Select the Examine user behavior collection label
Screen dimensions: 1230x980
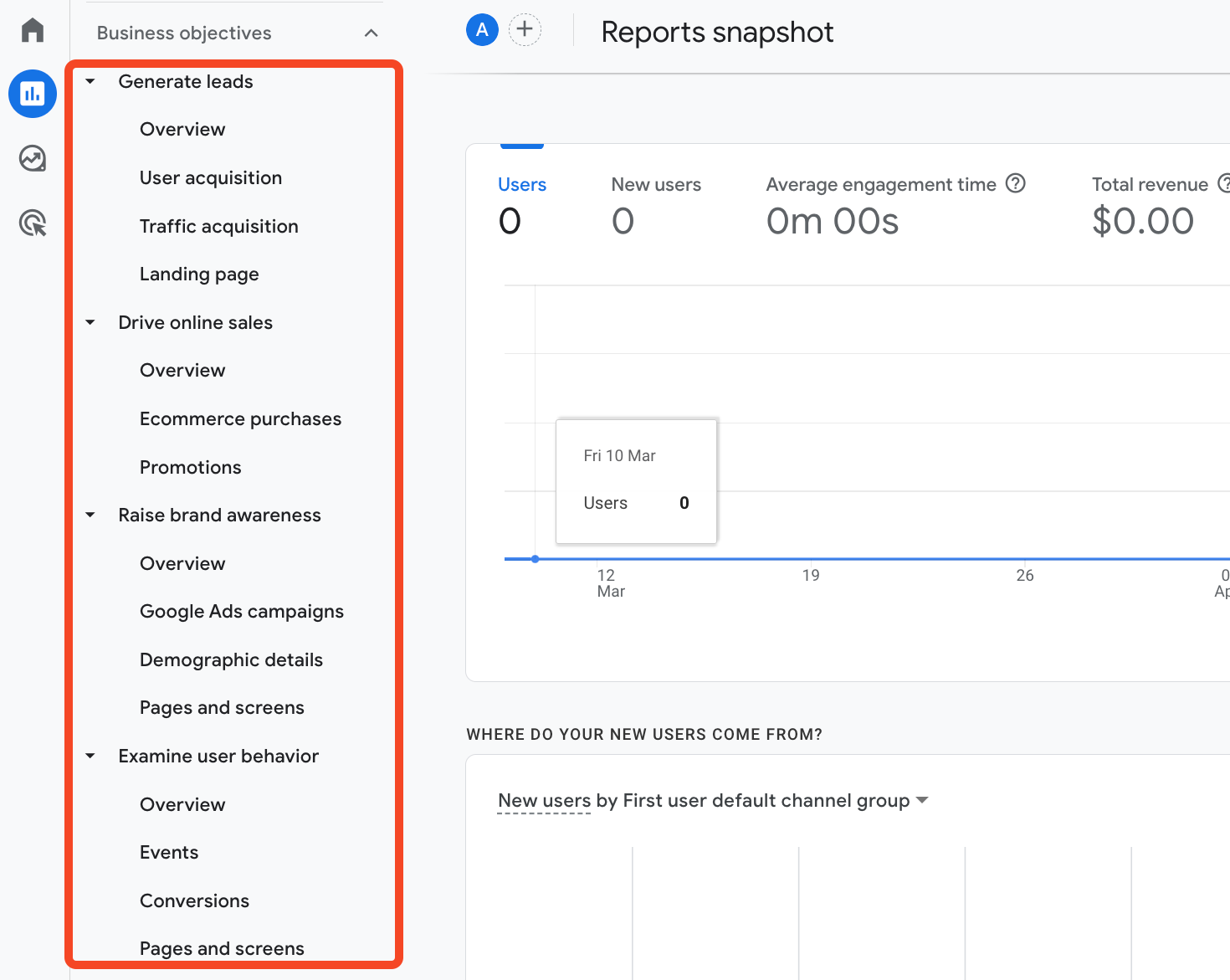click(x=219, y=756)
